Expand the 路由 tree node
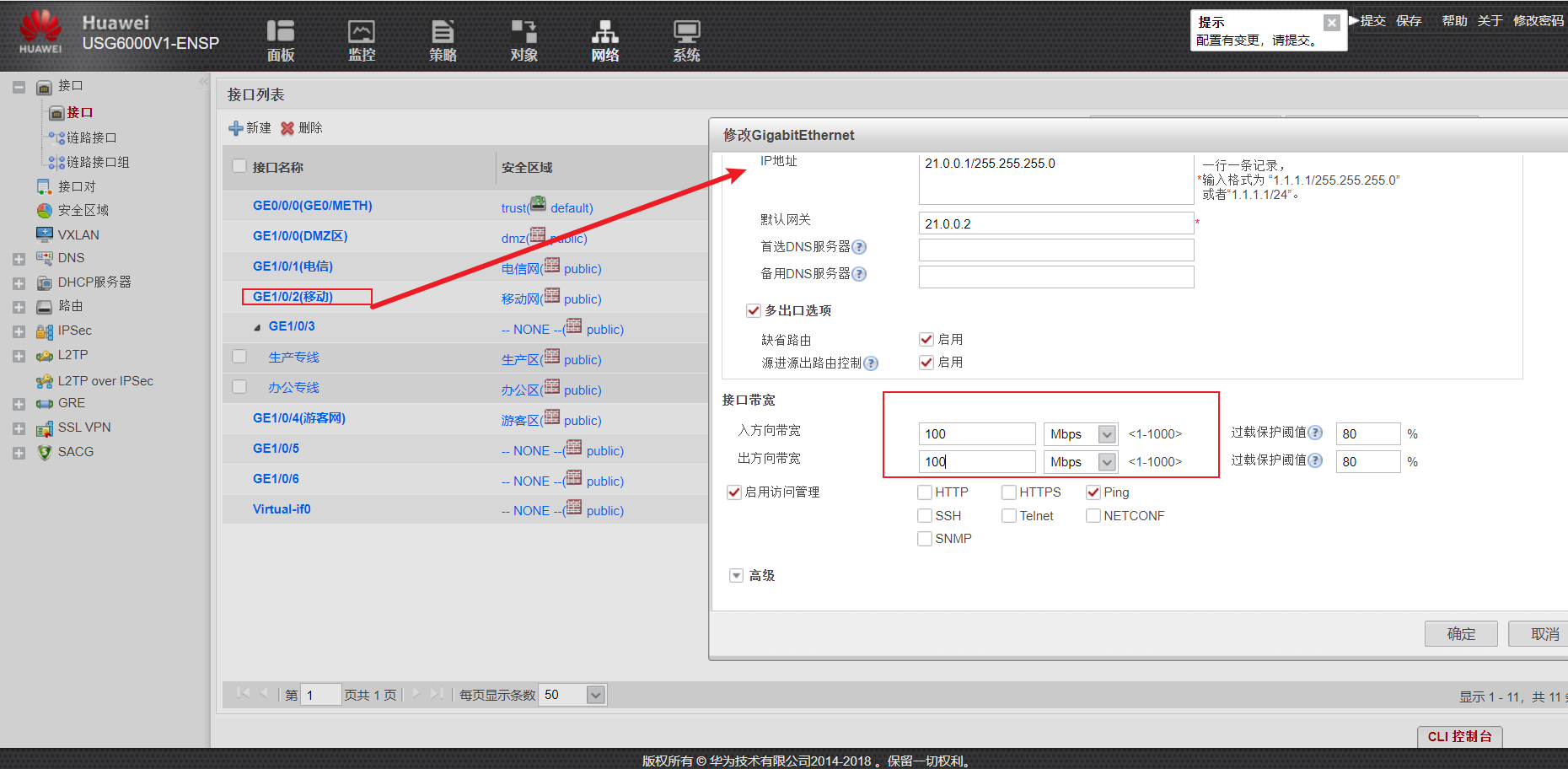The height and width of the screenshot is (769, 1568). click(x=19, y=307)
